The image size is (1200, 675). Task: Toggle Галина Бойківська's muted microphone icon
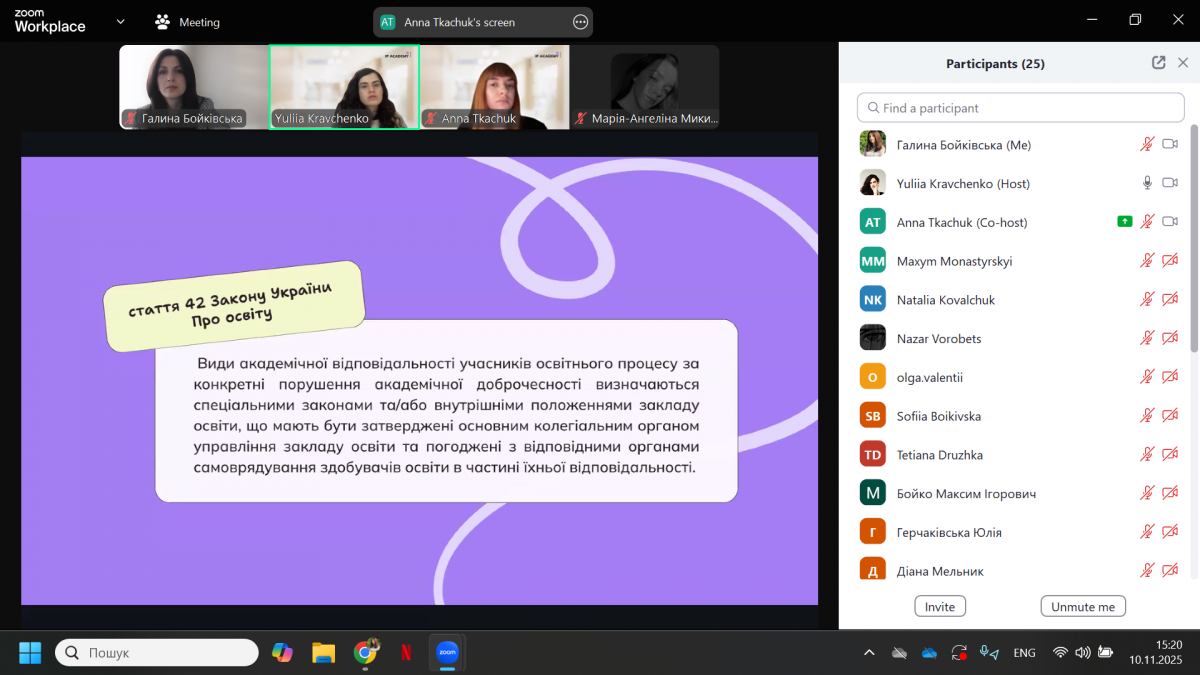[1148, 145]
